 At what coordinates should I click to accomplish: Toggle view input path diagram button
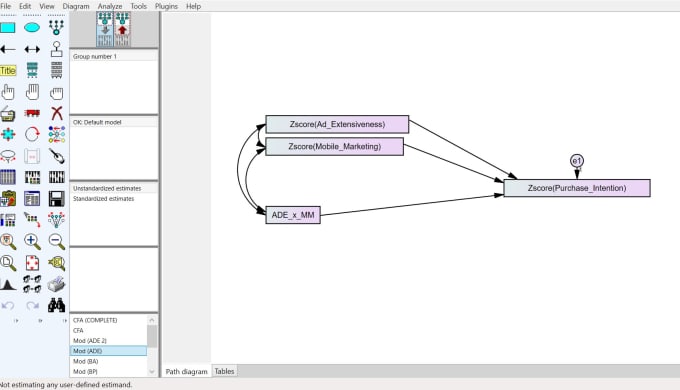point(105,29)
